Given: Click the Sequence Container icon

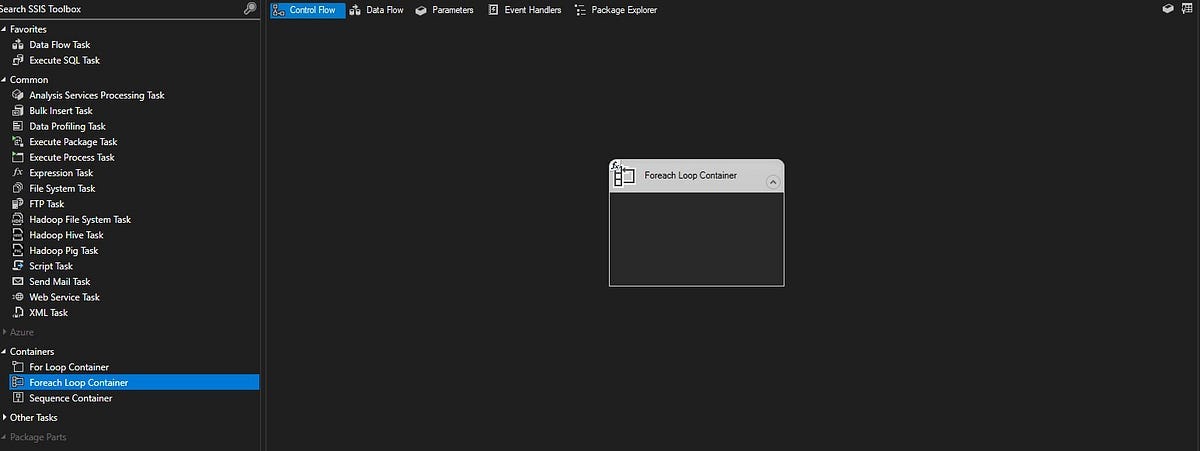Looking at the screenshot, I should coord(18,398).
